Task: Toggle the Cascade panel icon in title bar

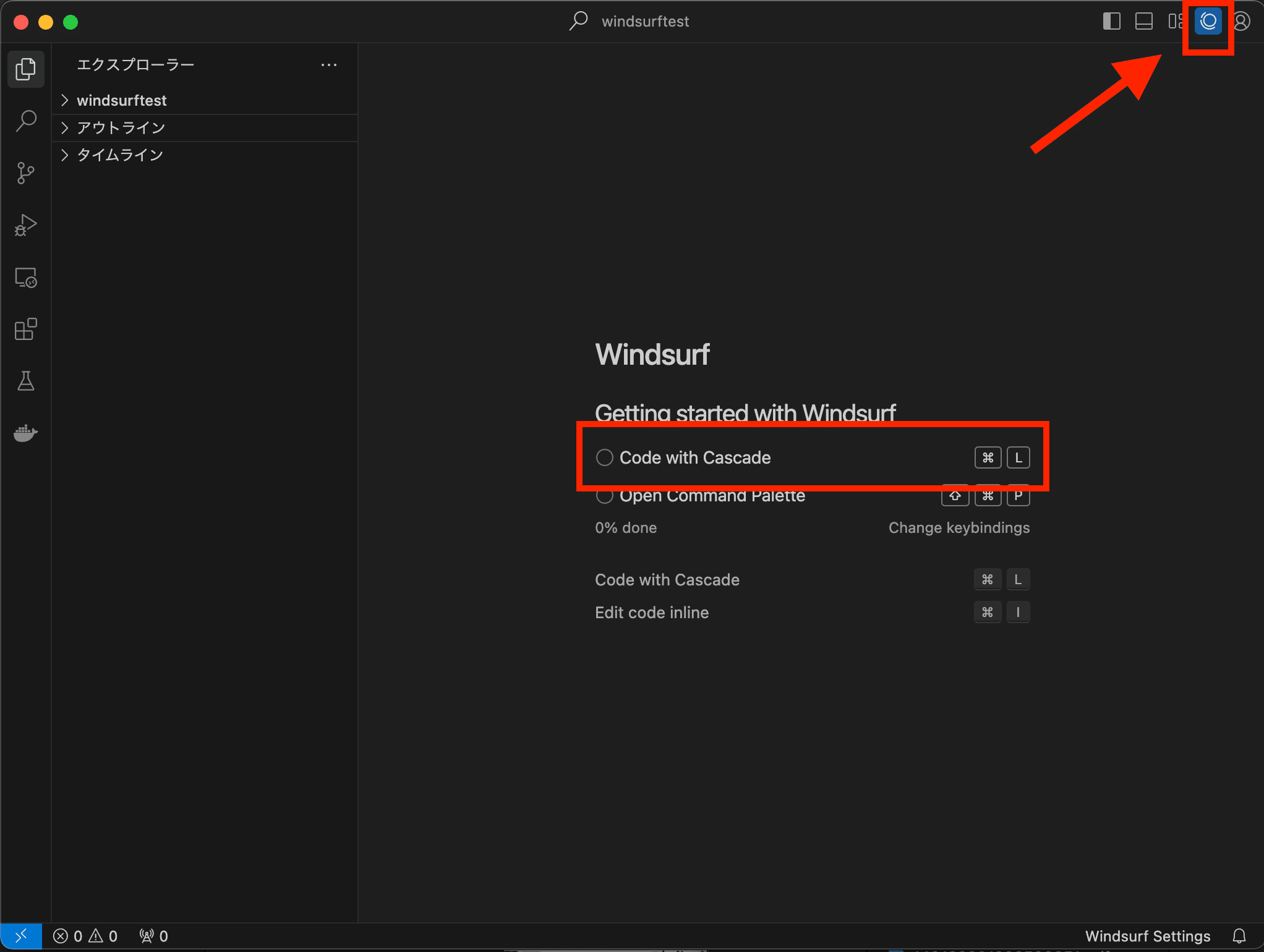Action: point(1208,22)
